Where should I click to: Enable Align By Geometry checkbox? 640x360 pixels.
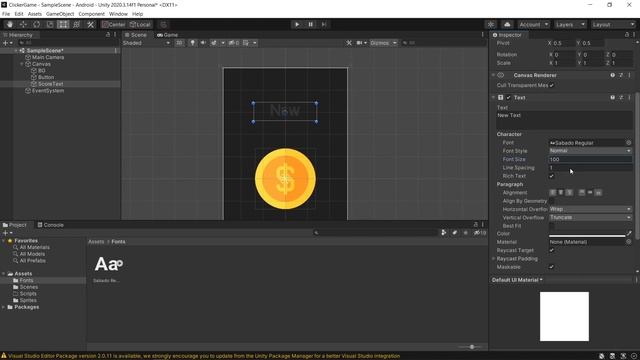552,201
